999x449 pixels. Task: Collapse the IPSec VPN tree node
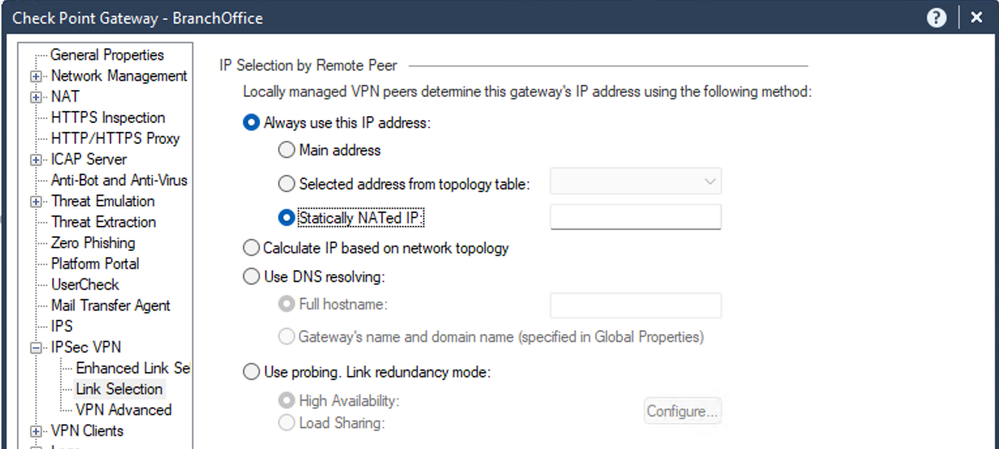pyautogui.click(x=37, y=348)
